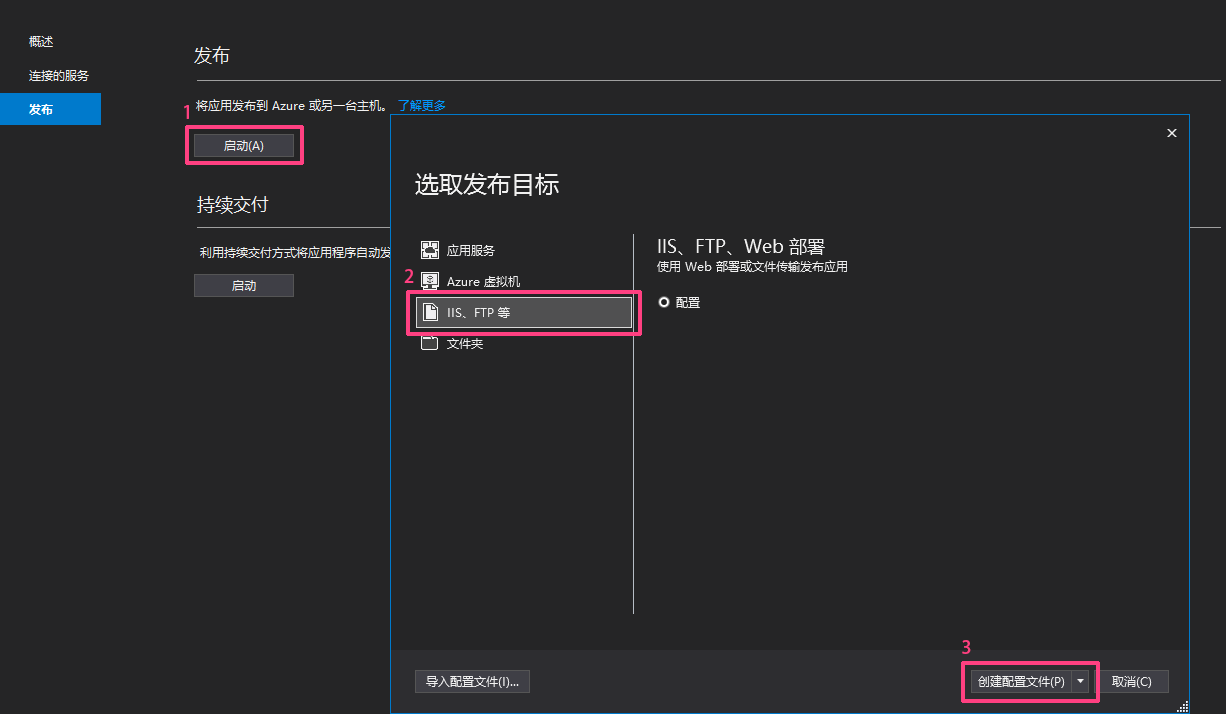
Task: Click the 取消(C) button
Action: click(x=1132, y=682)
